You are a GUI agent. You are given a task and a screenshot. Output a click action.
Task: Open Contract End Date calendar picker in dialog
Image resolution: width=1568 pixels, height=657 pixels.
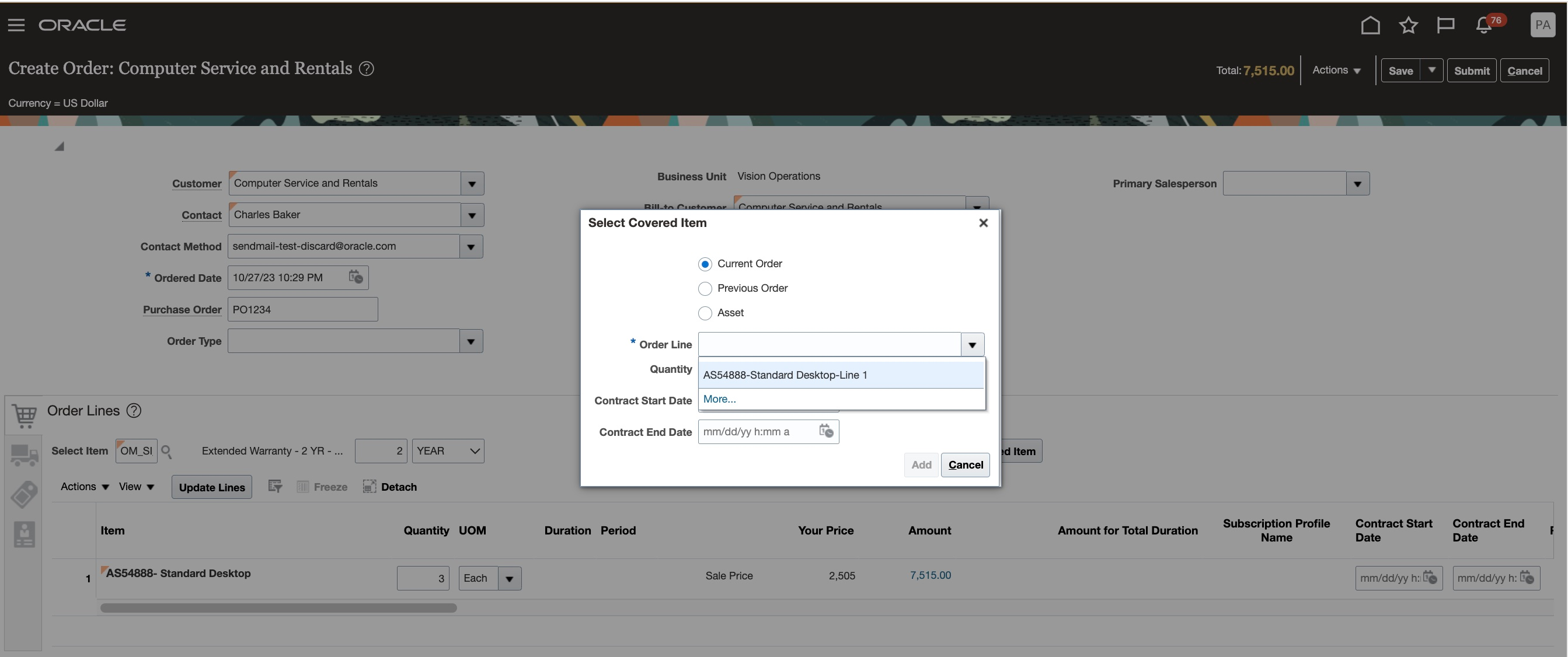[826, 431]
